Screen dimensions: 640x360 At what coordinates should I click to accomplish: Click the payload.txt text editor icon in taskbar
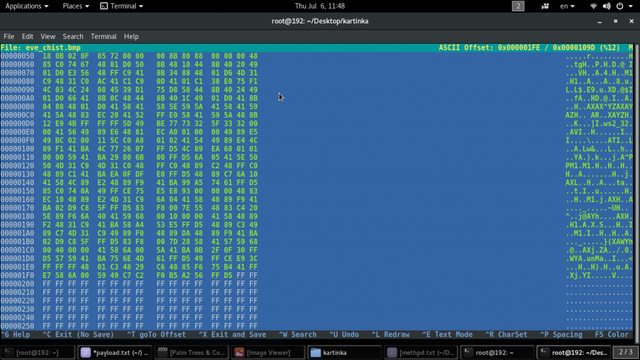pyautogui.click(x=85, y=352)
